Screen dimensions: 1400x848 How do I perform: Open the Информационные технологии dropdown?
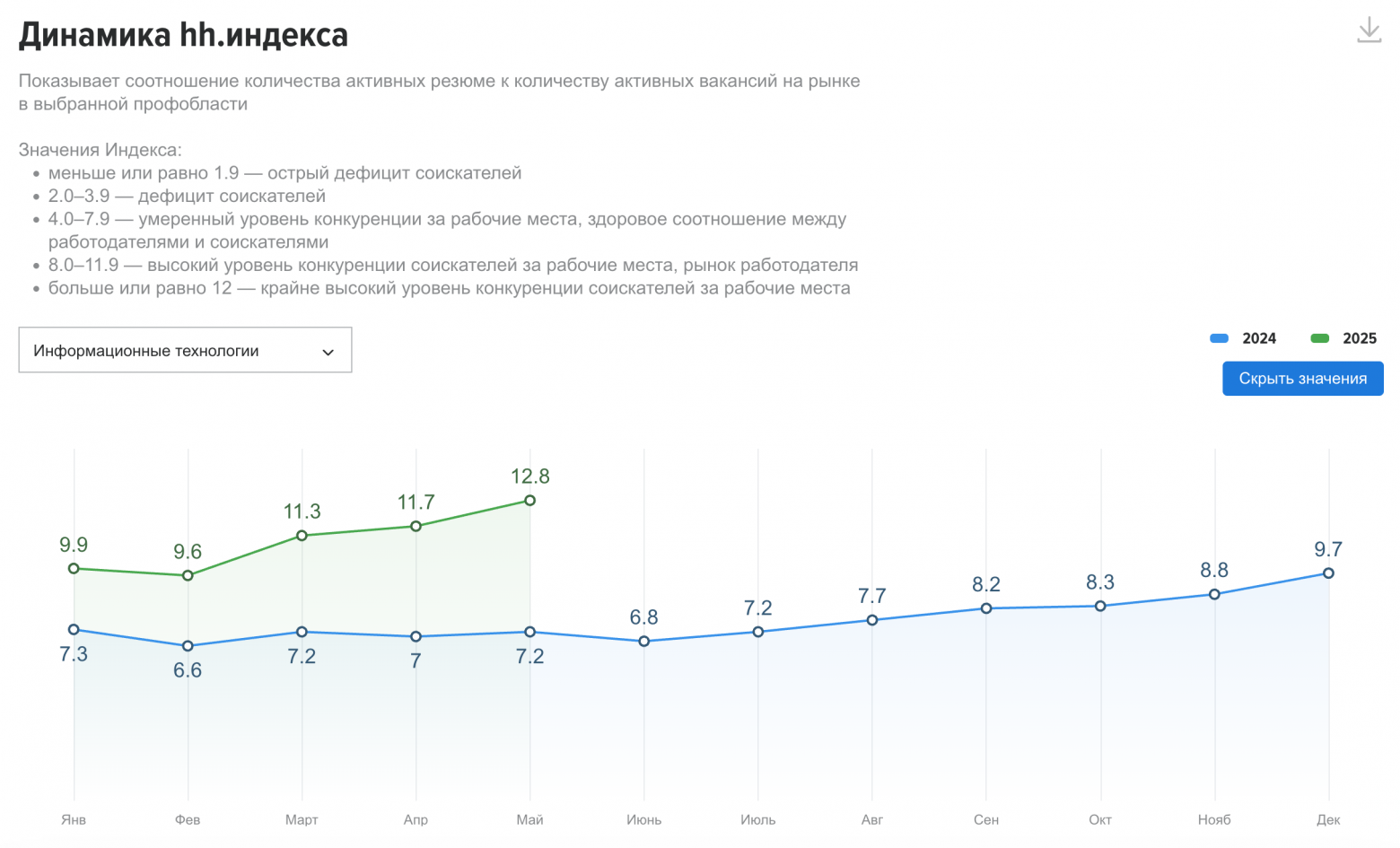(x=184, y=350)
